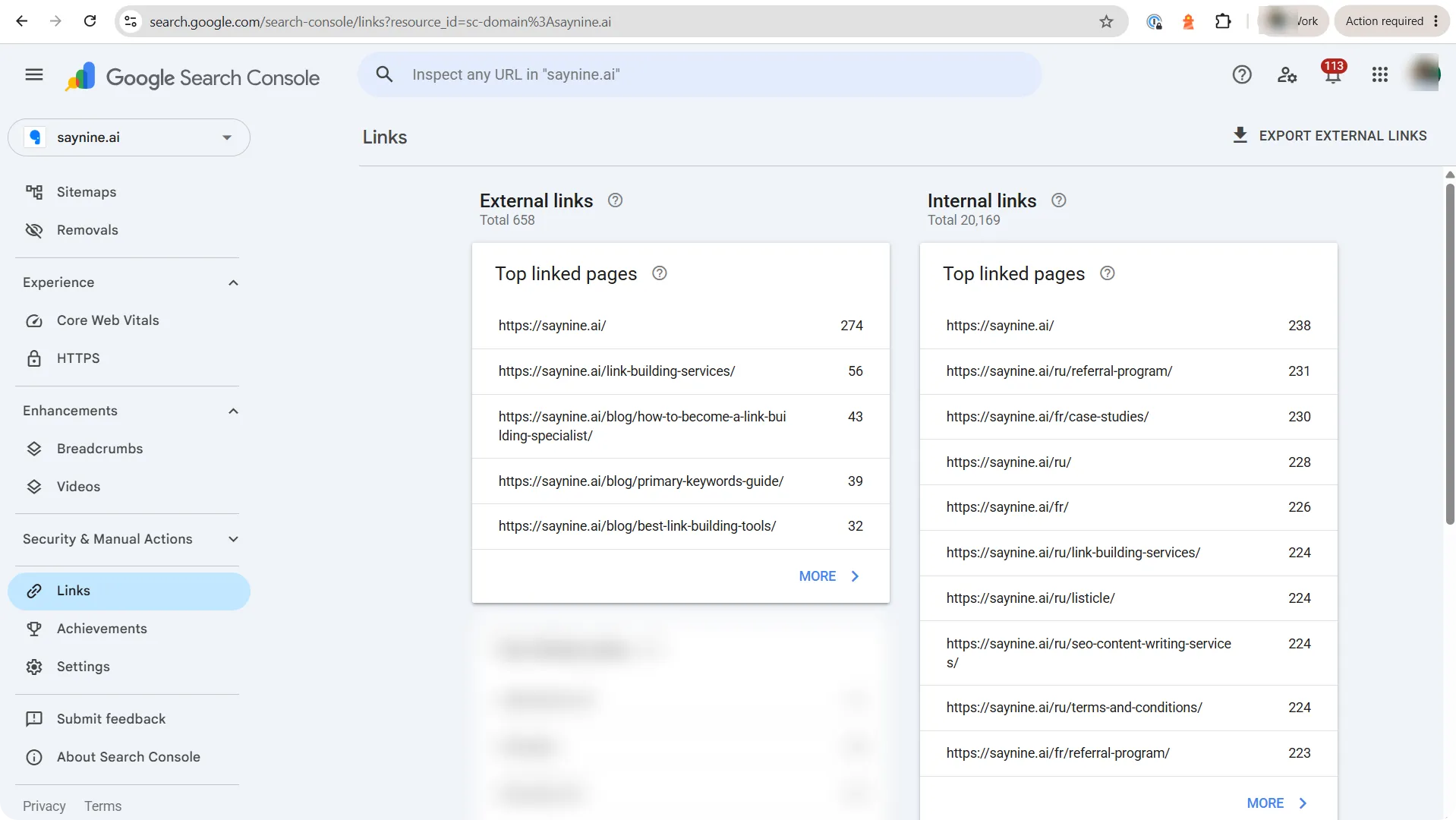Viewport: 1456px width, 820px height.
Task: Click the Google Search Console logo
Action: pos(193,77)
